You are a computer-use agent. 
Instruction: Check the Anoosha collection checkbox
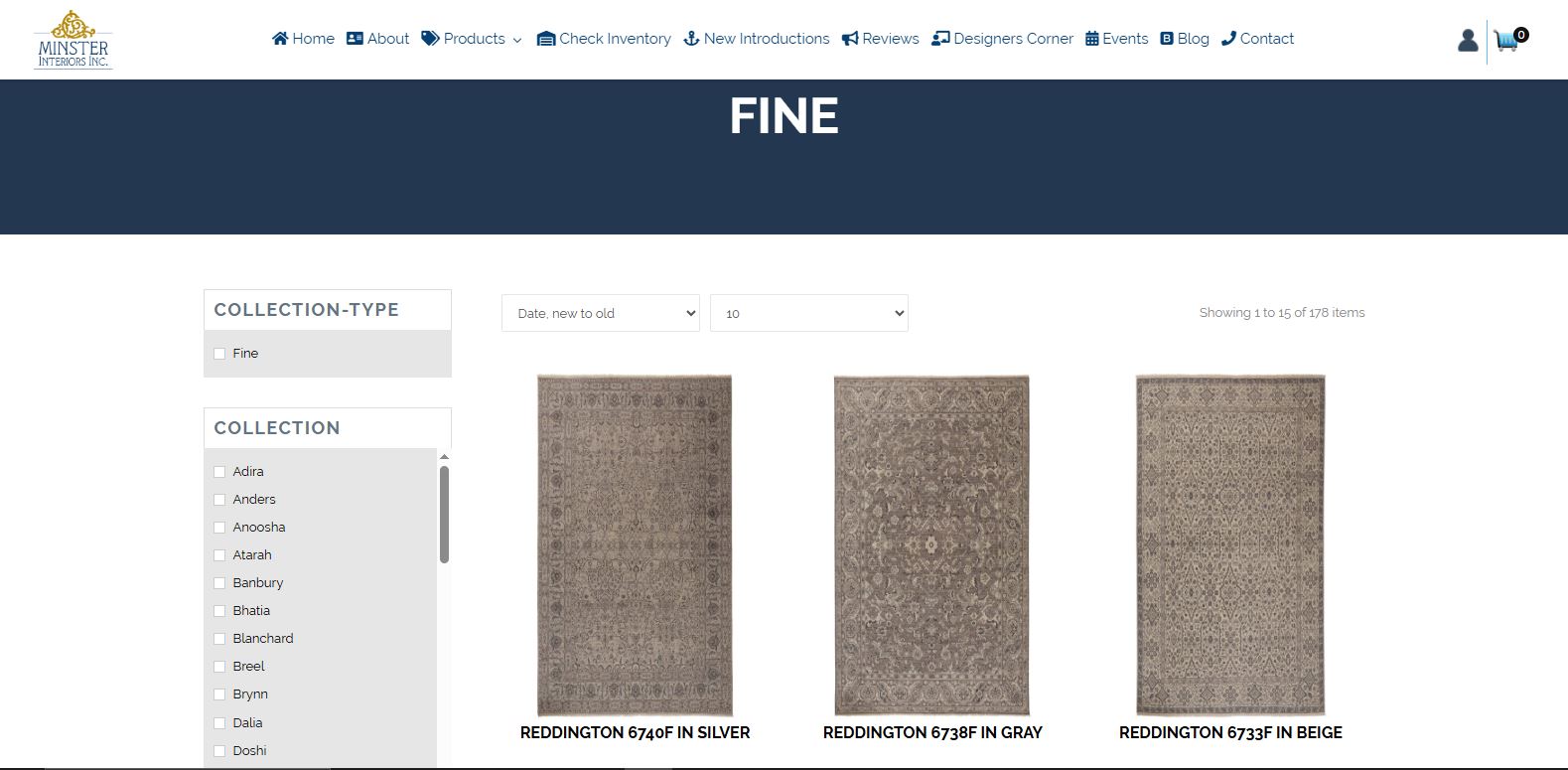[x=219, y=528]
